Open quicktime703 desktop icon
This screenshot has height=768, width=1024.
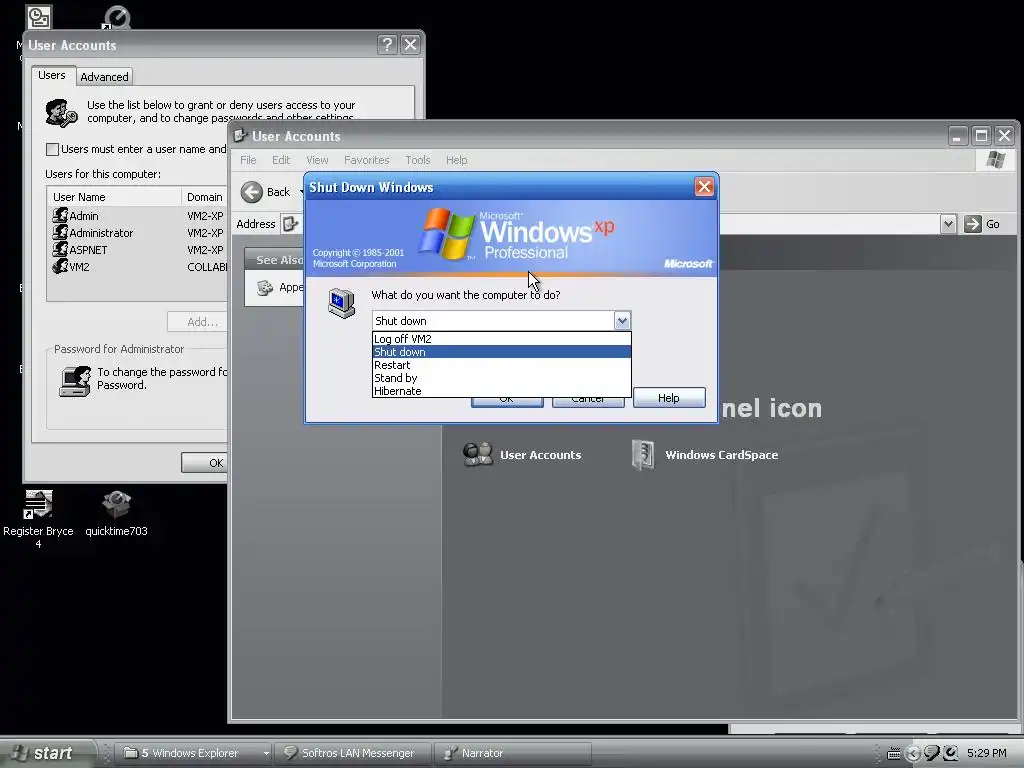click(116, 514)
